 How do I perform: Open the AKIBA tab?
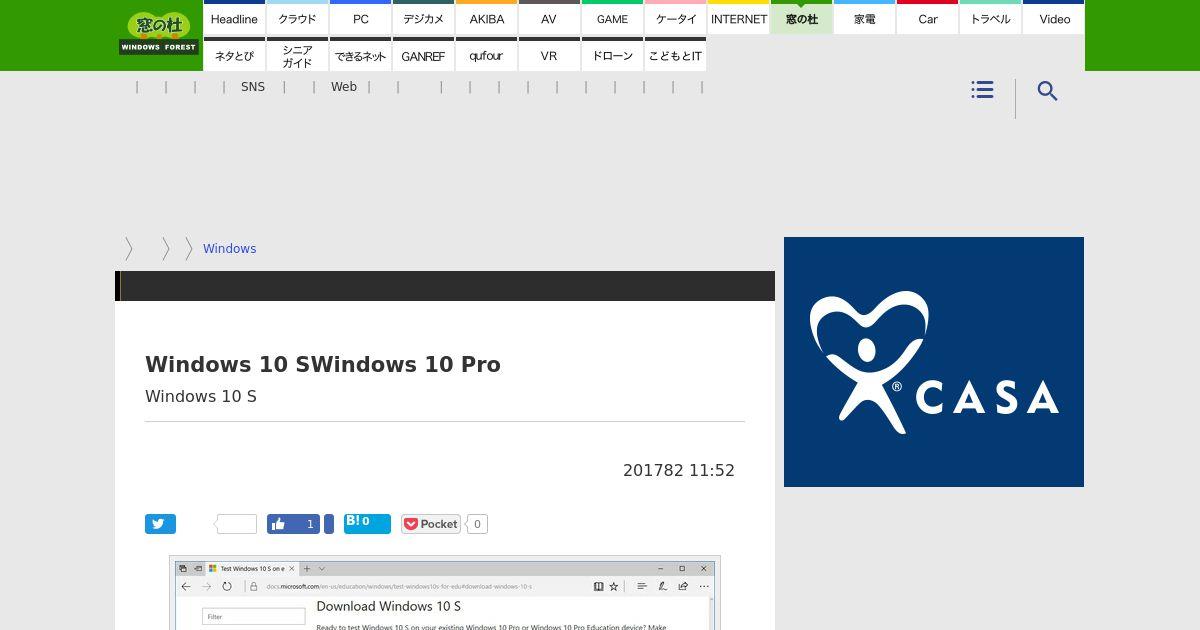tap(486, 18)
